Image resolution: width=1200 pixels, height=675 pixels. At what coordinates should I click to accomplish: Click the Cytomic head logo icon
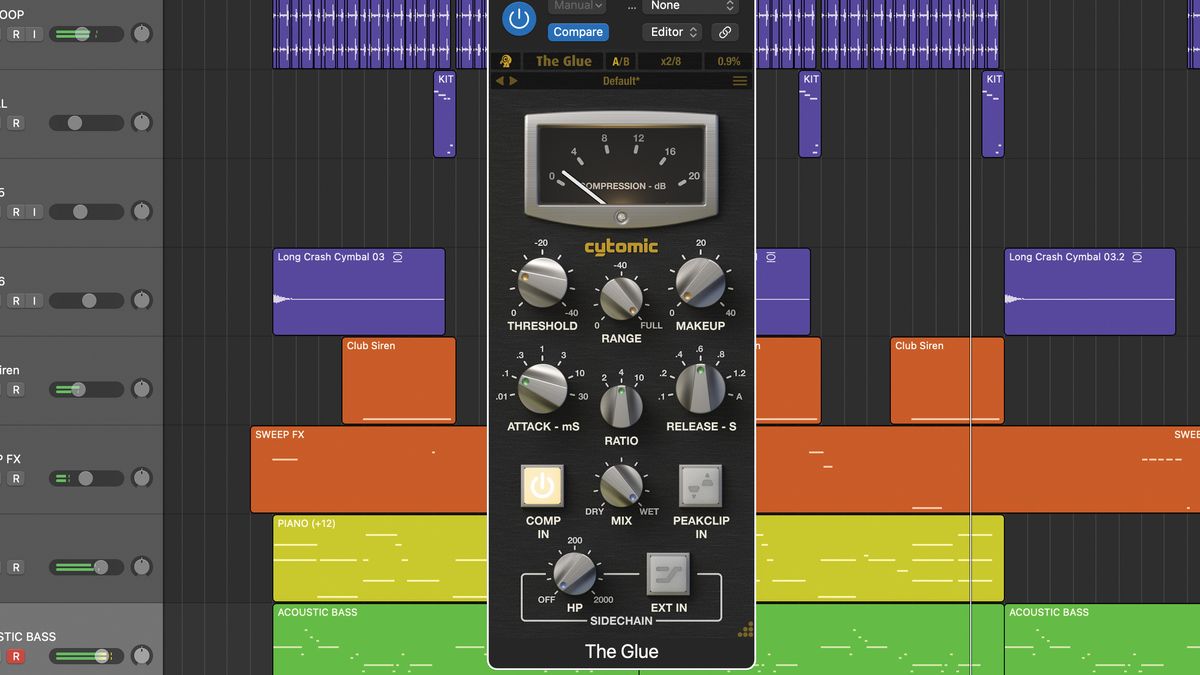coord(507,61)
